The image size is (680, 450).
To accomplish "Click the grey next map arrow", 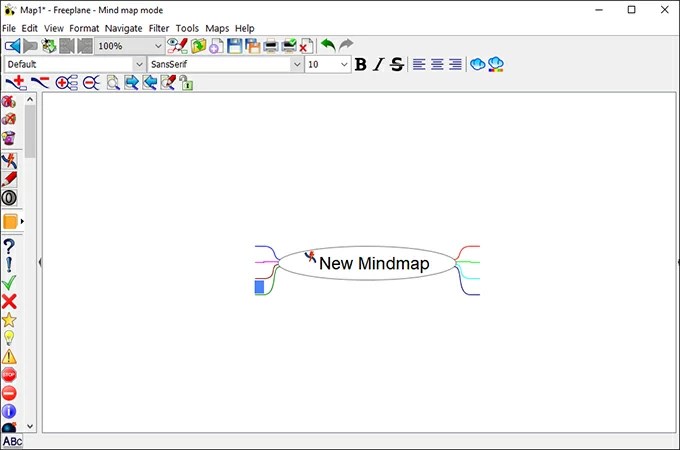I will pyautogui.click(x=30, y=46).
